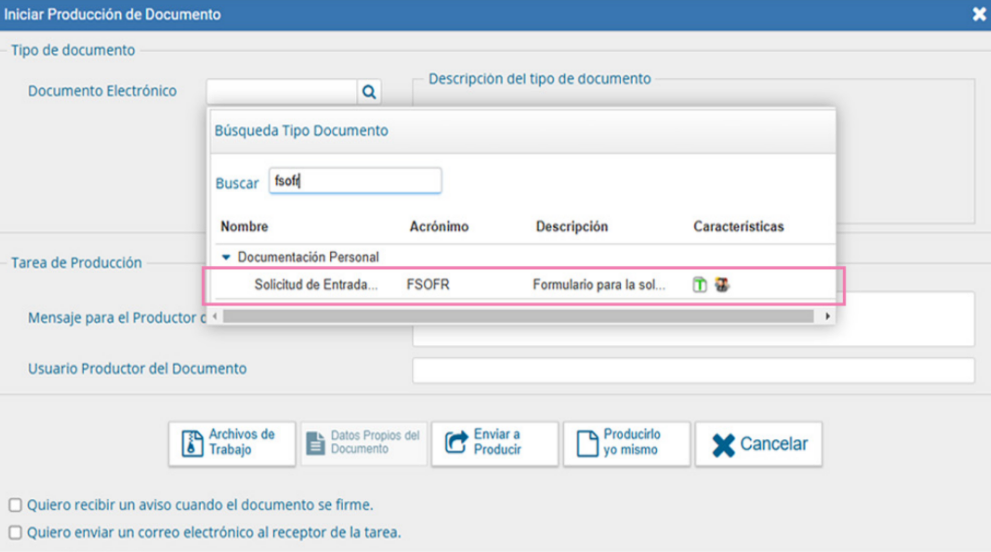
Task: Click the Nombre column header
Action: click(244, 227)
